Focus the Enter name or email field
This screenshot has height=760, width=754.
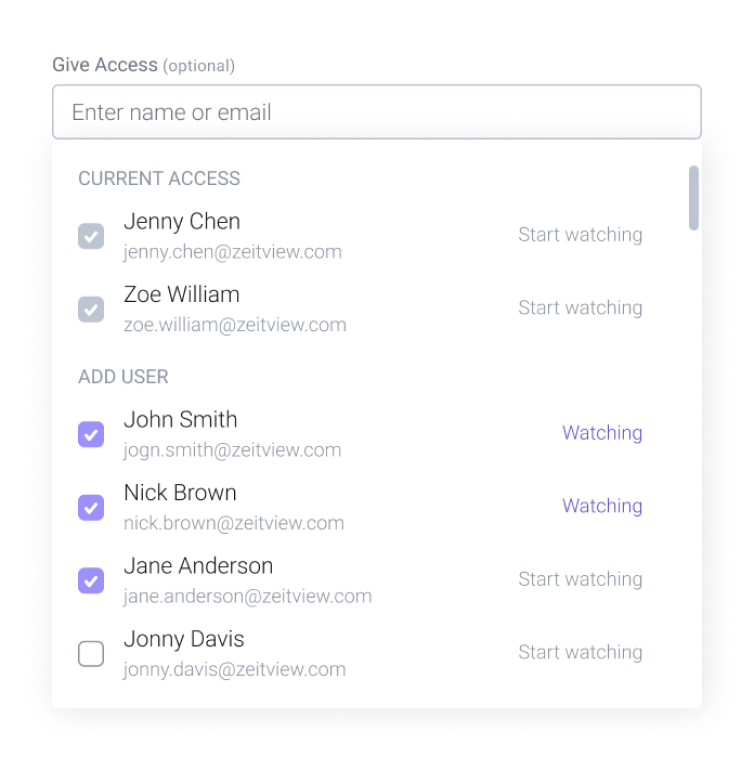377,112
